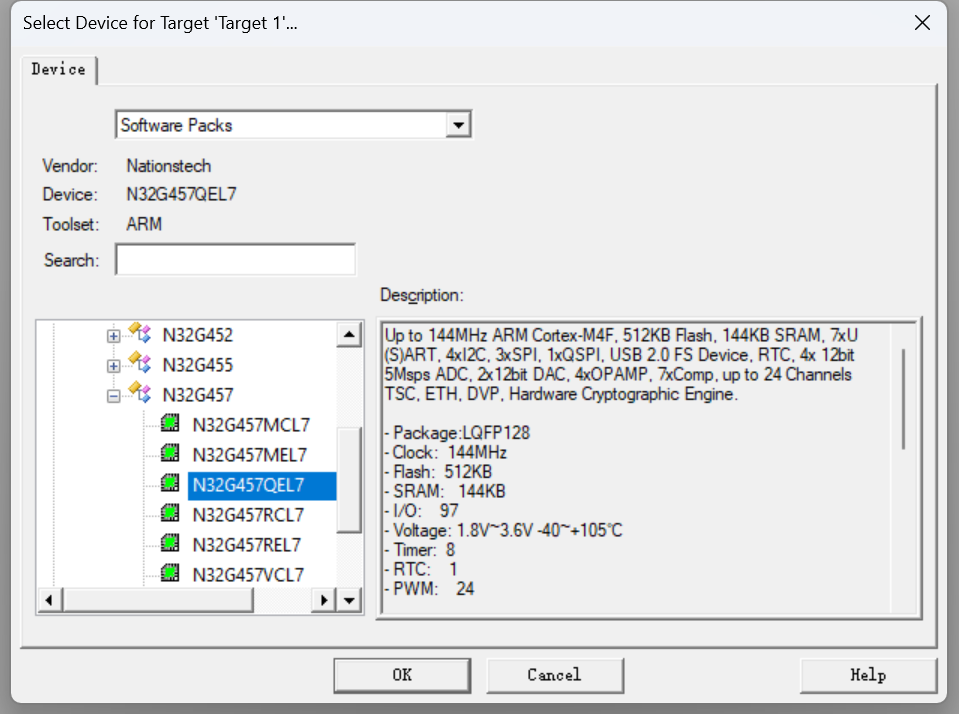Click the Vendor value 'Nationstech'
This screenshot has width=959, height=714.
[x=169, y=166]
